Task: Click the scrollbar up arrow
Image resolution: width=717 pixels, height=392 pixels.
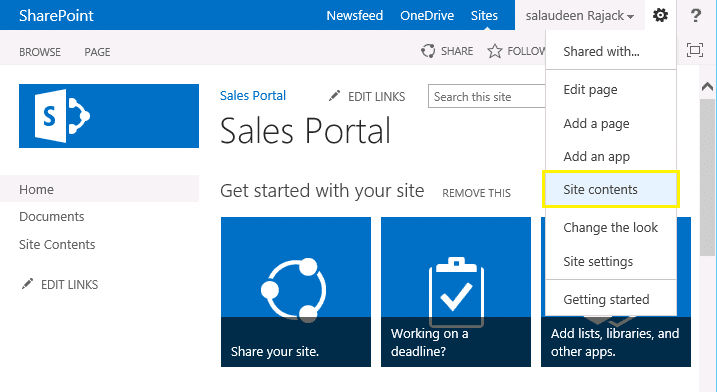Action: coord(707,86)
